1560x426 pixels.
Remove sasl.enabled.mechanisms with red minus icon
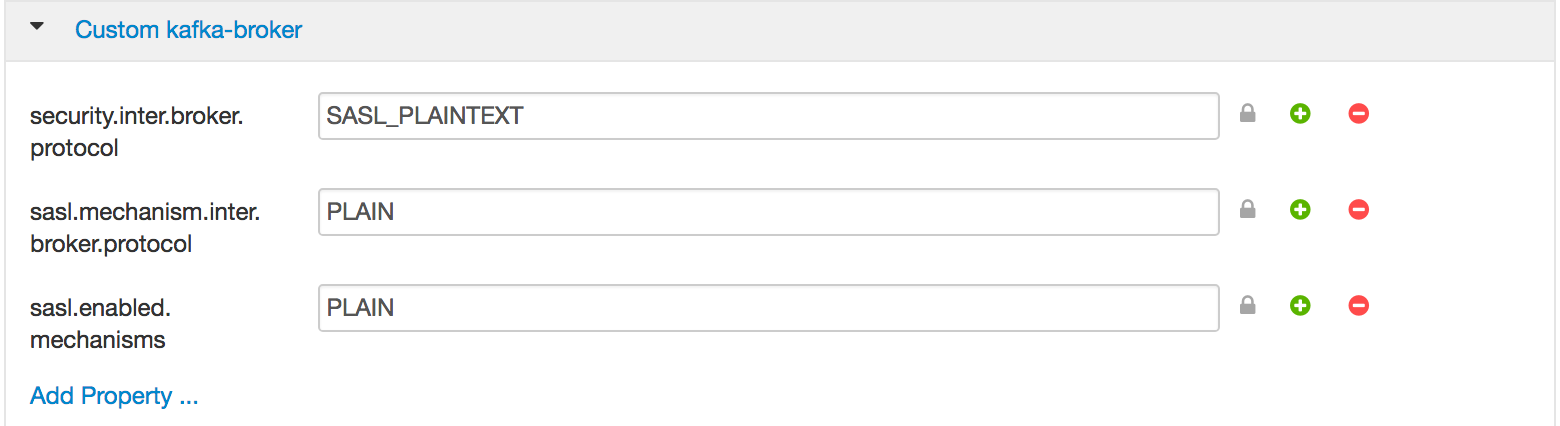[x=1358, y=306]
